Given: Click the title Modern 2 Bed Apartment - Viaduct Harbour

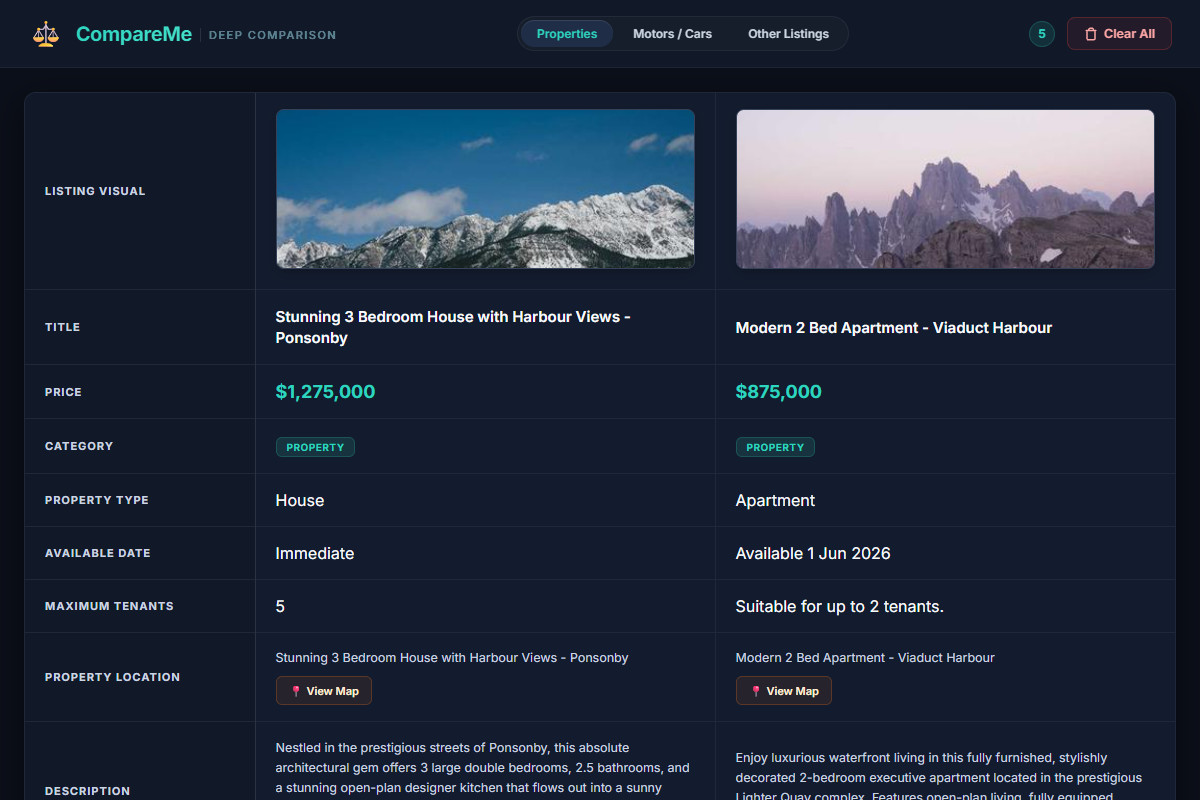Looking at the screenshot, I should pos(894,328).
